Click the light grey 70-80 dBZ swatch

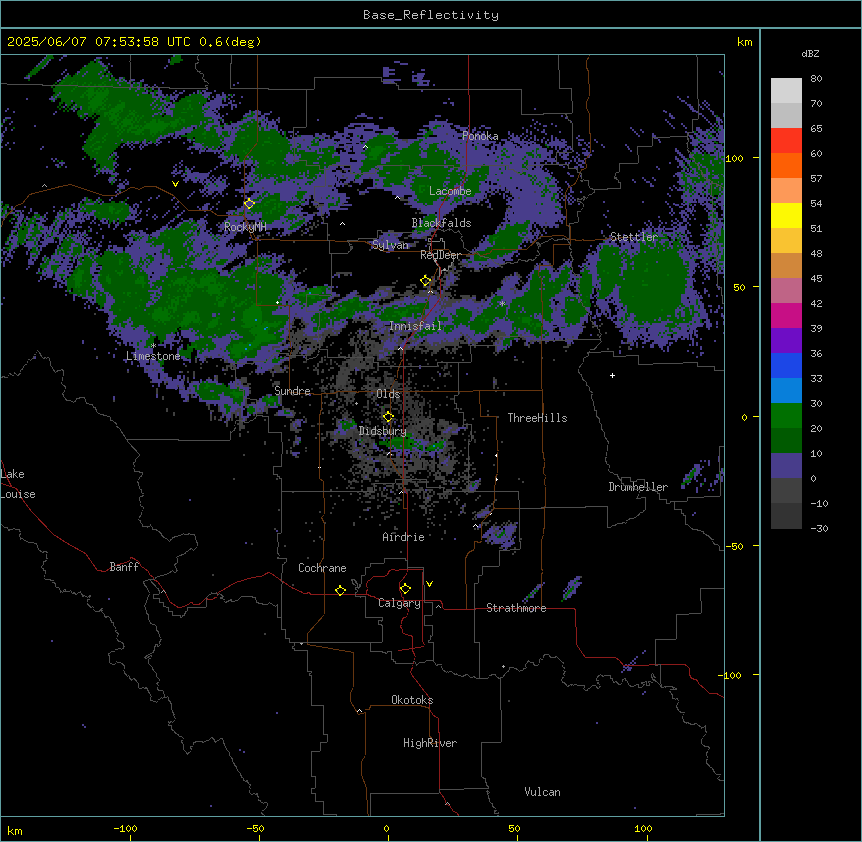point(786,91)
